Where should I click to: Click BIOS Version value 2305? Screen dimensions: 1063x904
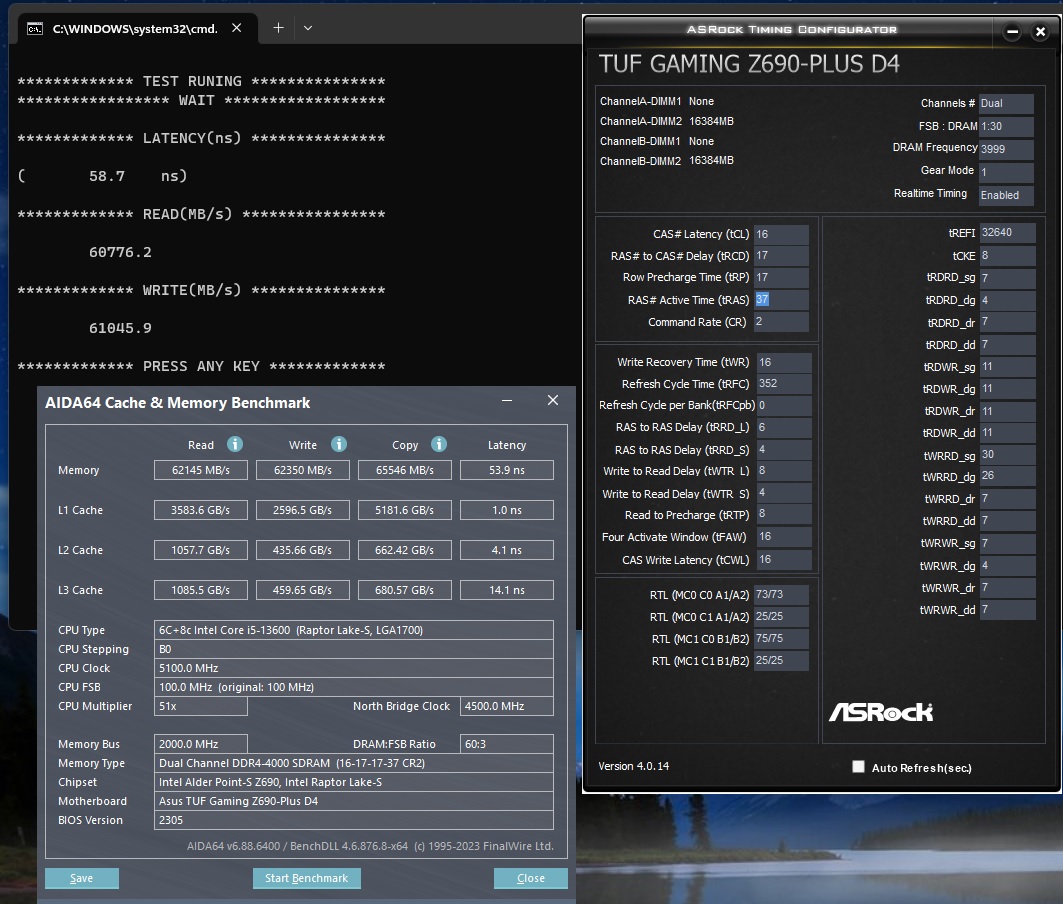[x=354, y=820]
